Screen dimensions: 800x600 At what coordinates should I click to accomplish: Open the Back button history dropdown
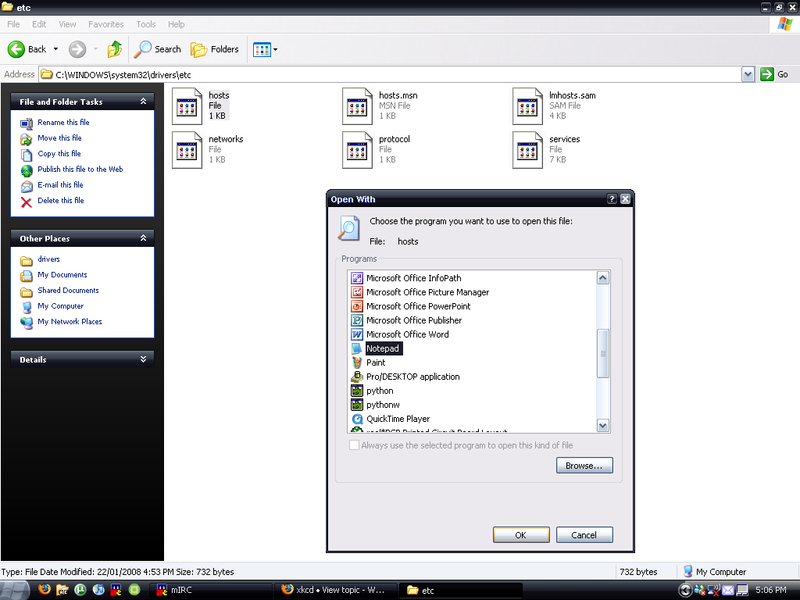56,49
